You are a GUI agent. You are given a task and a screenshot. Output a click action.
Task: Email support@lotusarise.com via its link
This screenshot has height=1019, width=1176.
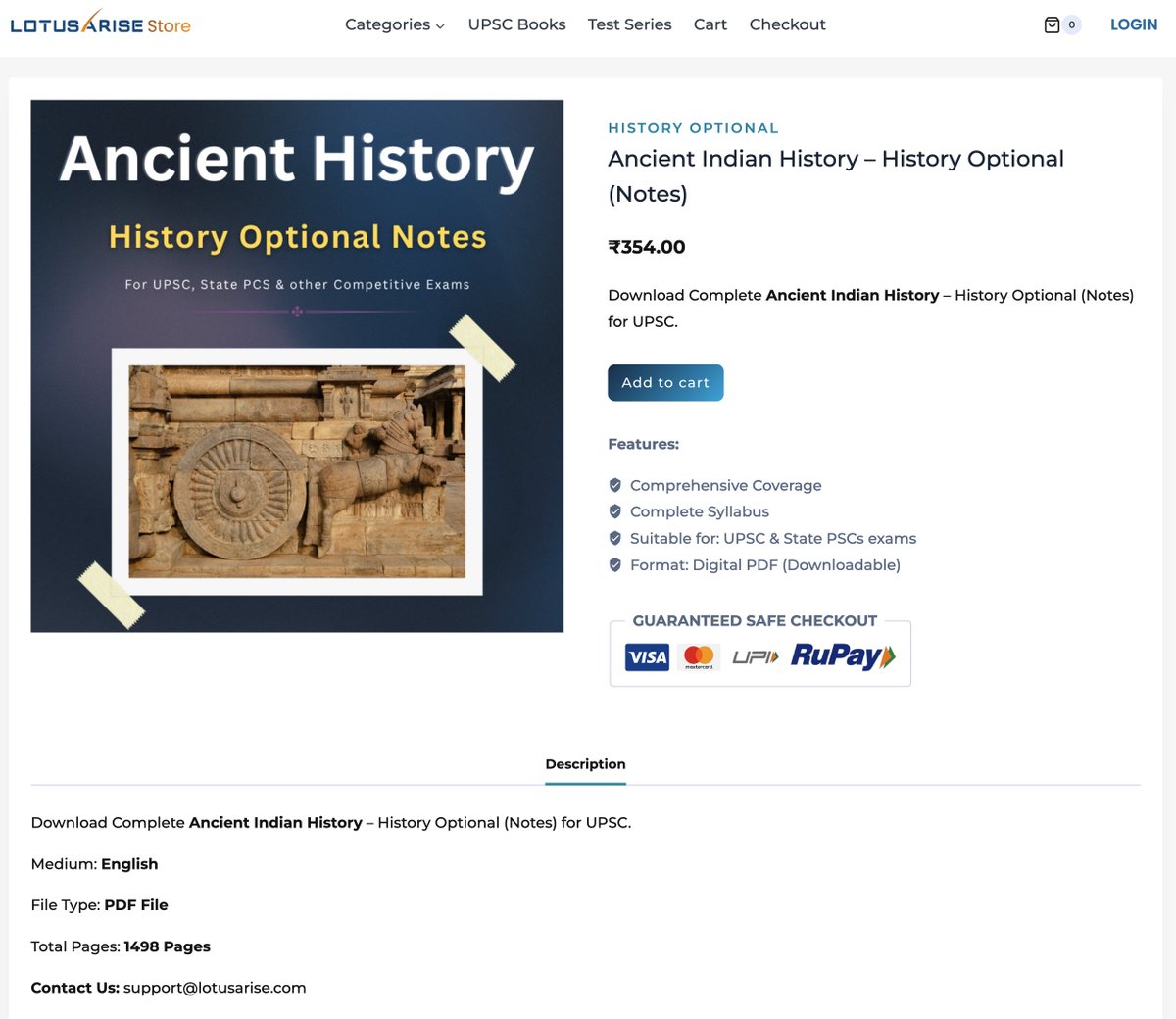(213, 988)
